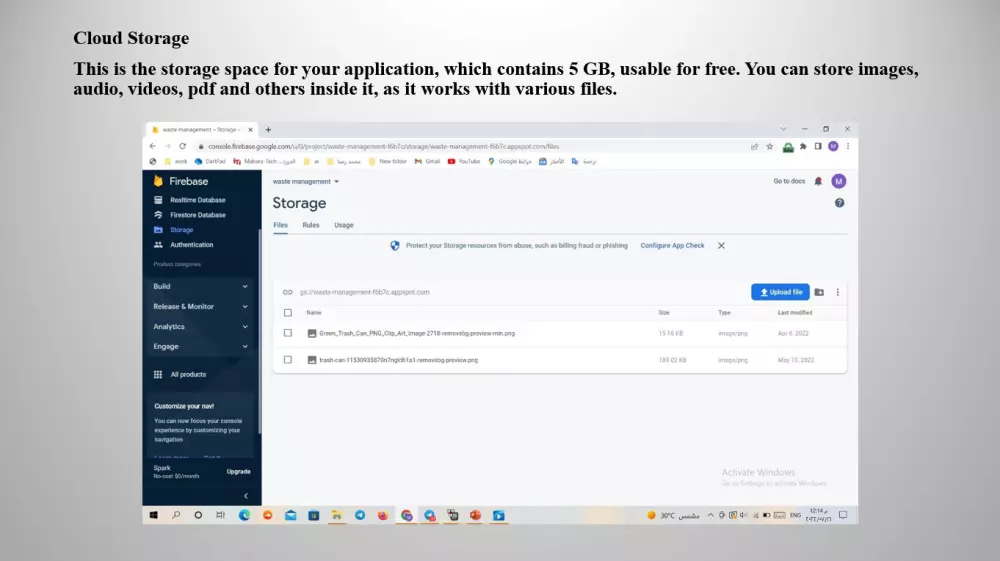Click the create folder icon next to Upload file
1000x561 pixels.
click(x=820, y=292)
